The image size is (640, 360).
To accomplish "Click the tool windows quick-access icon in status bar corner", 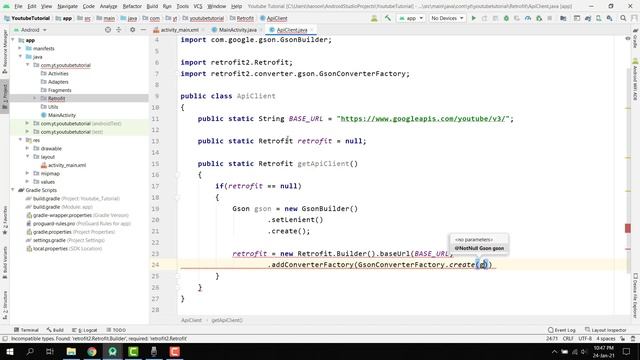I will pos(5,338).
